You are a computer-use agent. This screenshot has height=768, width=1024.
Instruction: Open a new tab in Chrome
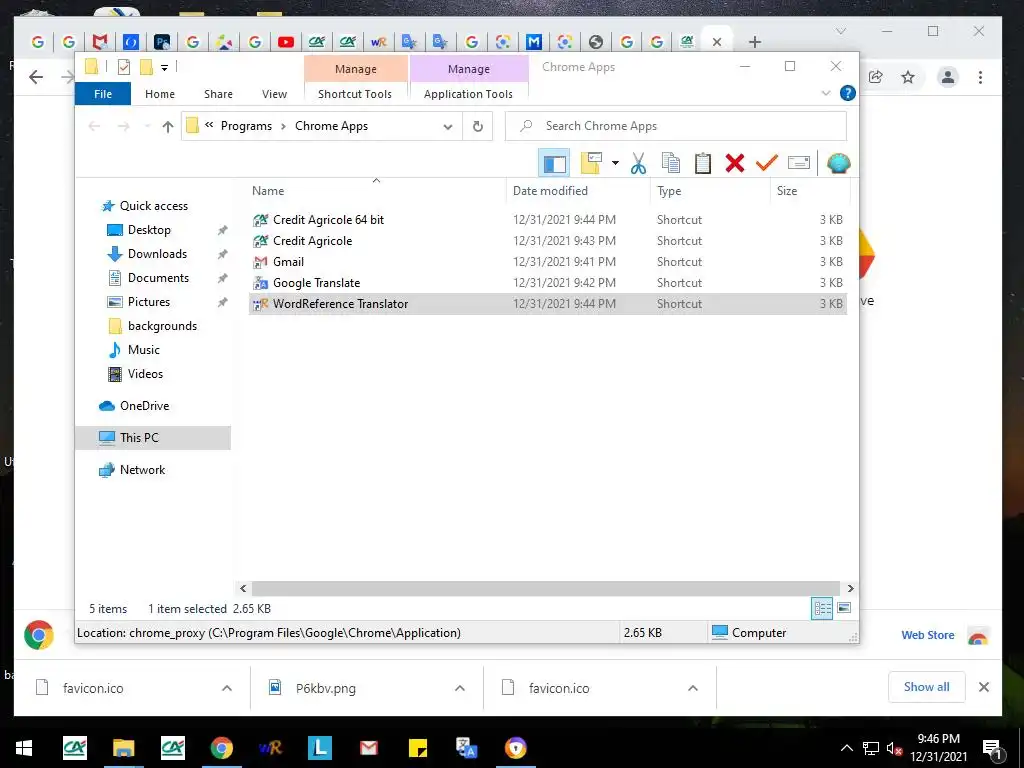click(755, 42)
